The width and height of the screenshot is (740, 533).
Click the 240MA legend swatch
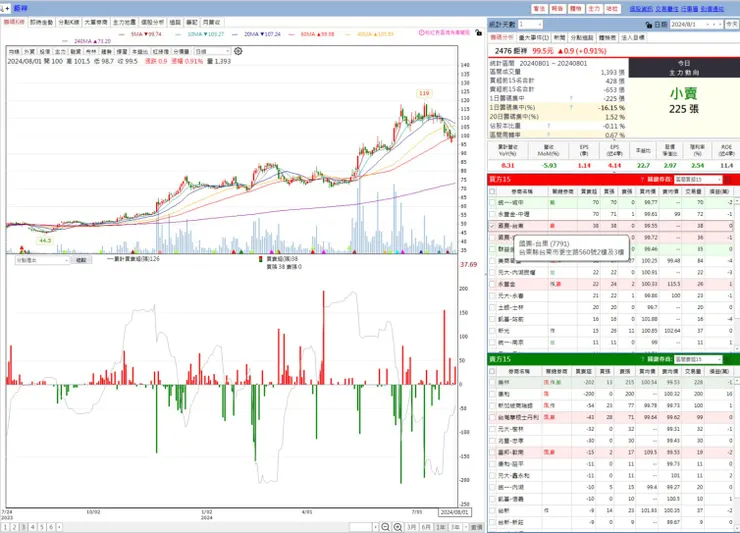[65, 41]
